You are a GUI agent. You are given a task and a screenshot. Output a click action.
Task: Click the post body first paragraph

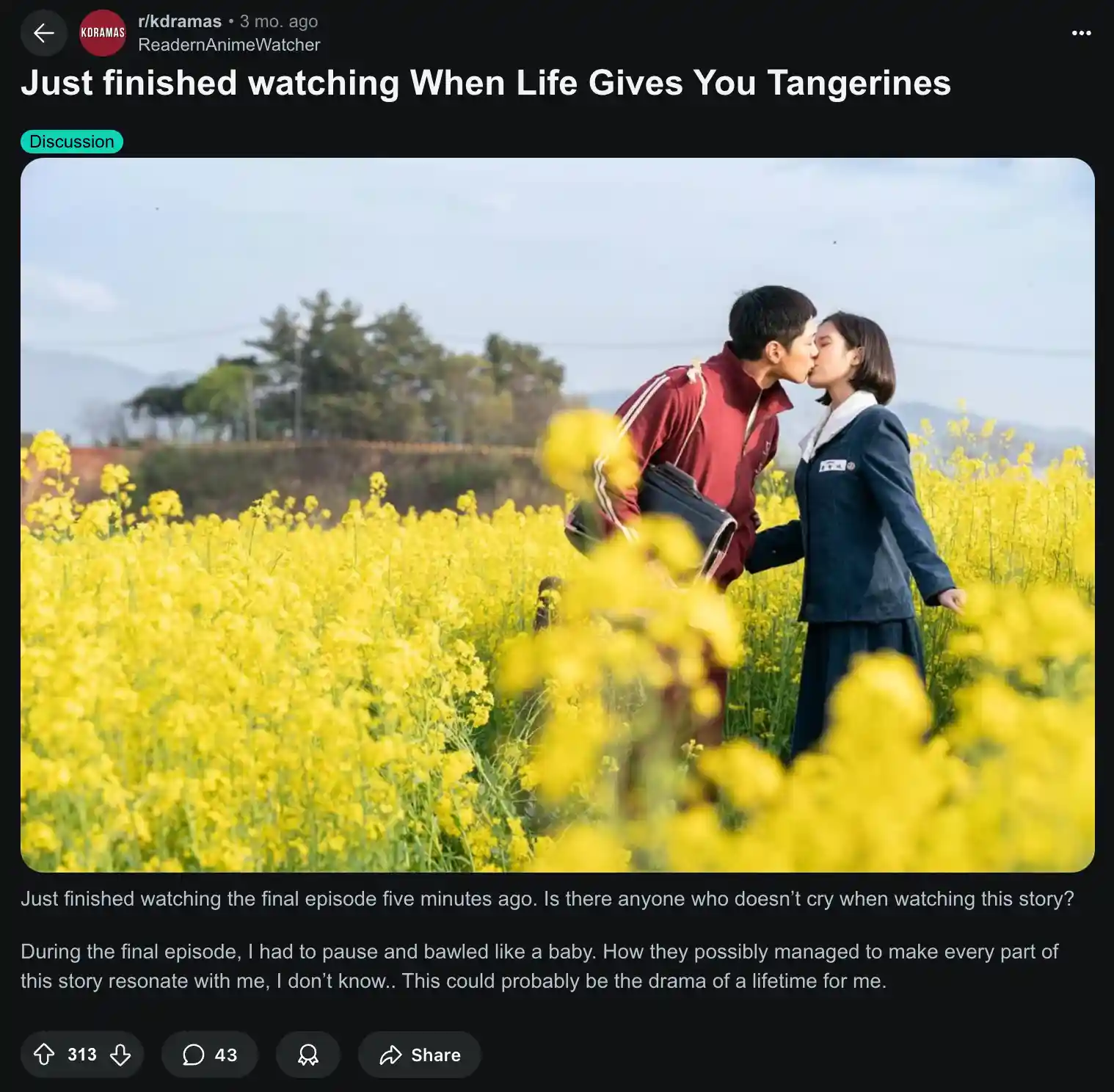pos(547,899)
